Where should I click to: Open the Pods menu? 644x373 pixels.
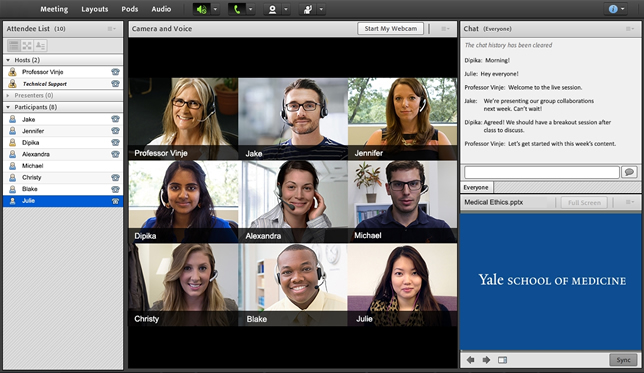130,9
